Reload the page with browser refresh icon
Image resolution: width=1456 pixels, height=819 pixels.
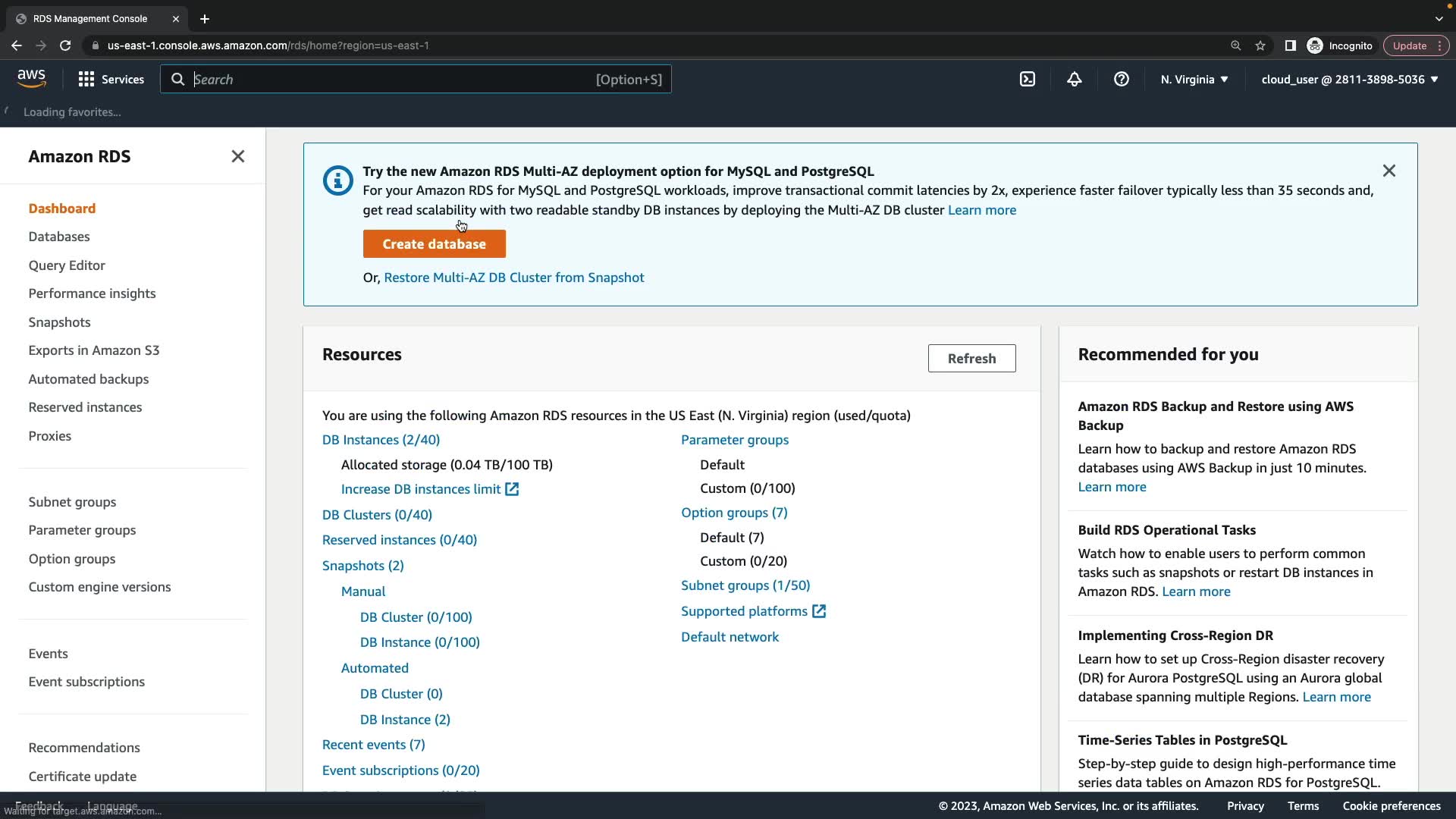(65, 46)
